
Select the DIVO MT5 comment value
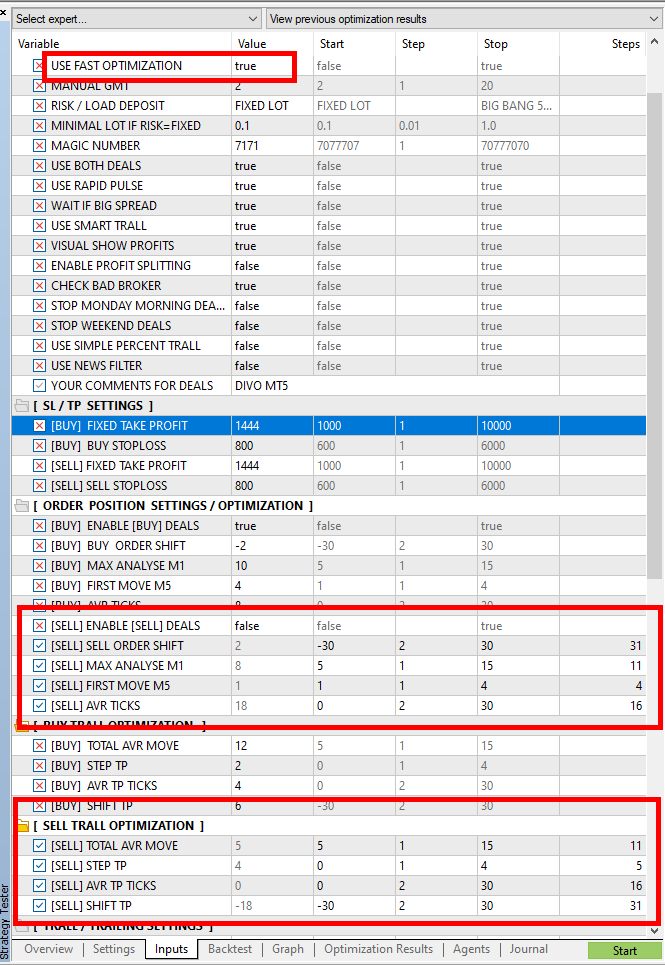395,385
